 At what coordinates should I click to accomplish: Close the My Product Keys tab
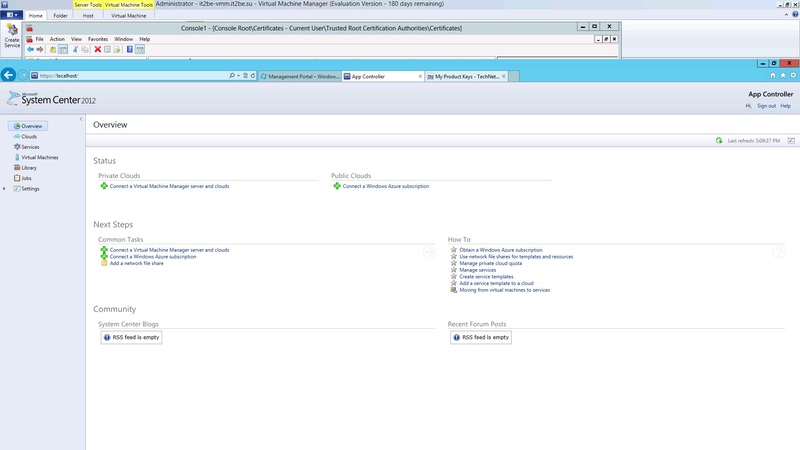pos(504,76)
